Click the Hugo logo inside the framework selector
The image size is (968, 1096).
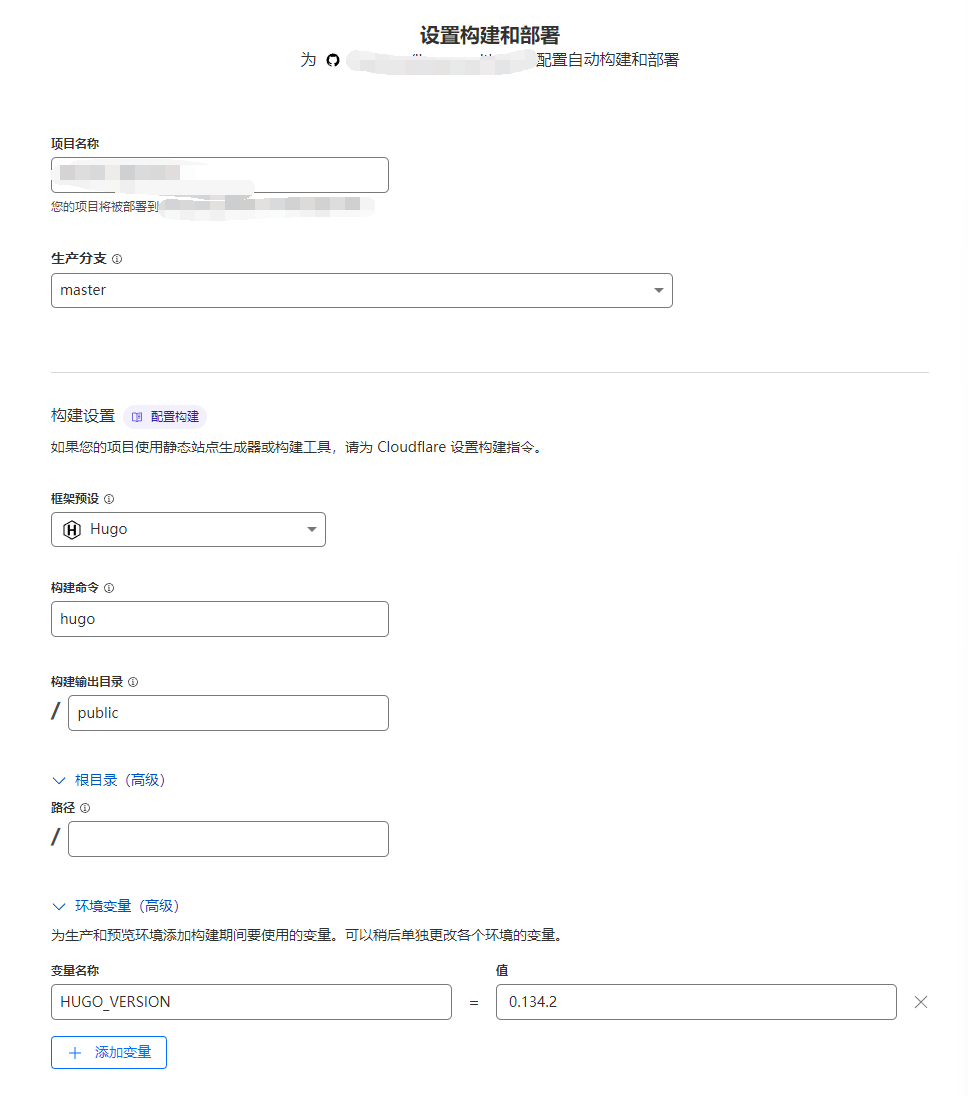click(72, 529)
